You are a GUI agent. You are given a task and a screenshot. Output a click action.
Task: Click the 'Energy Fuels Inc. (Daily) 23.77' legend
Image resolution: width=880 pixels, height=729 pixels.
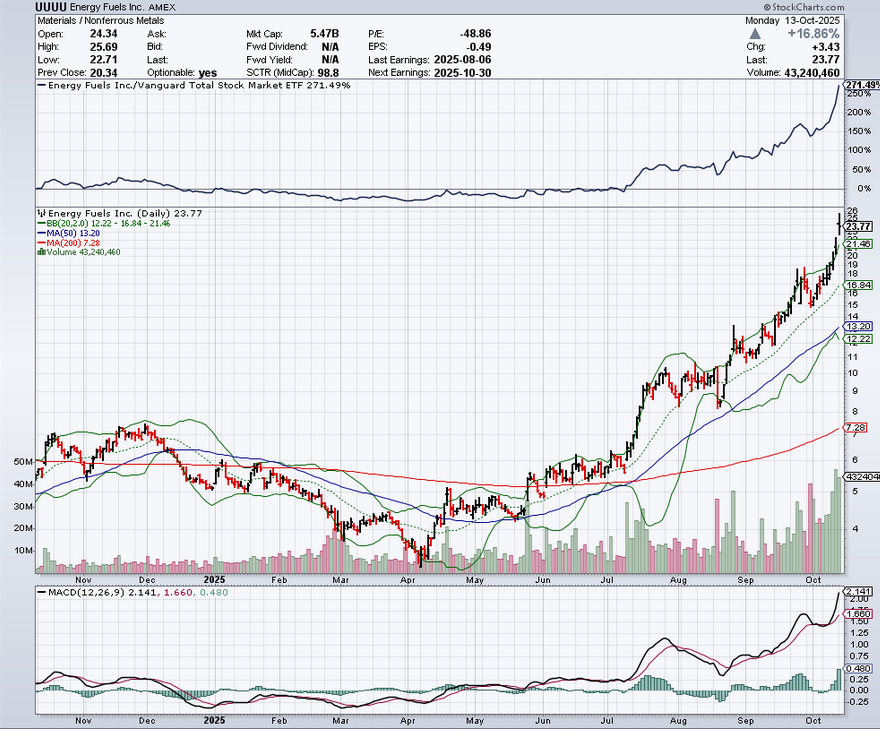(x=125, y=213)
